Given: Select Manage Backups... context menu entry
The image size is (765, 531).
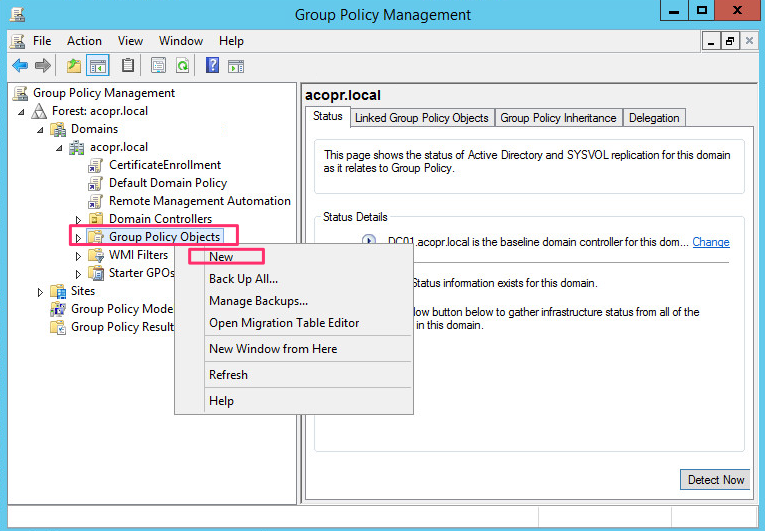Looking at the screenshot, I should (294, 301).
